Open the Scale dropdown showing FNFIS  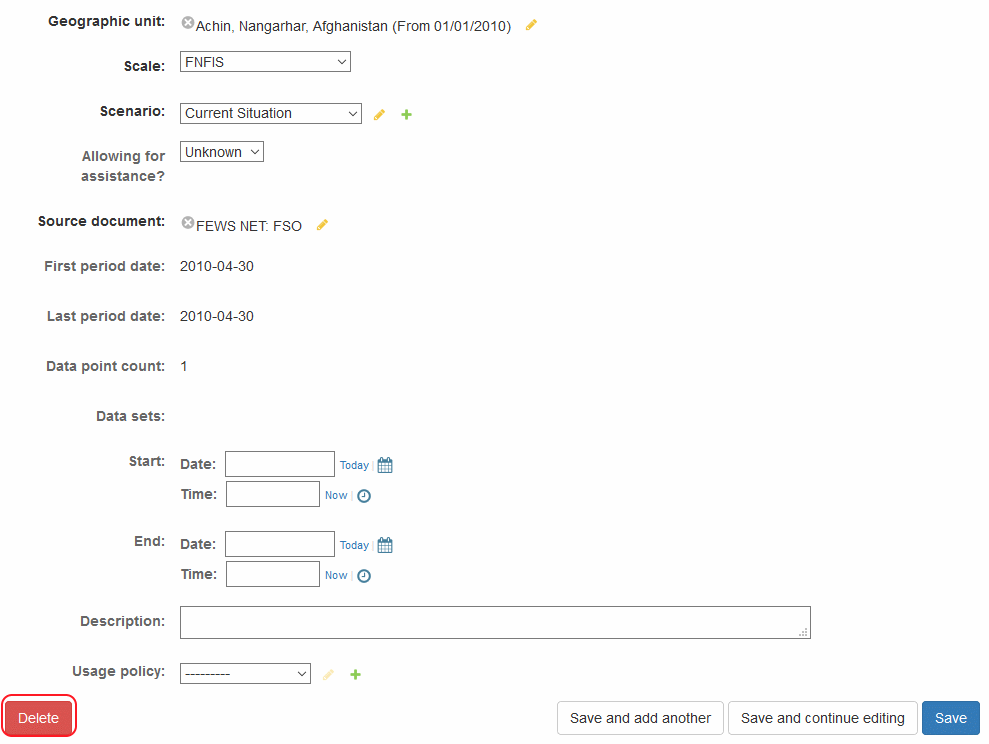(x=265, y=62)
